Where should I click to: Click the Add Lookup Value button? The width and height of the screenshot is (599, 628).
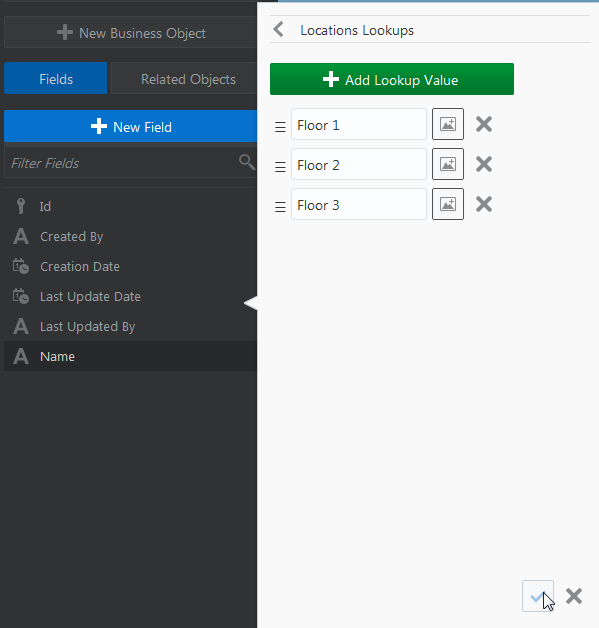tap(392, 79)
